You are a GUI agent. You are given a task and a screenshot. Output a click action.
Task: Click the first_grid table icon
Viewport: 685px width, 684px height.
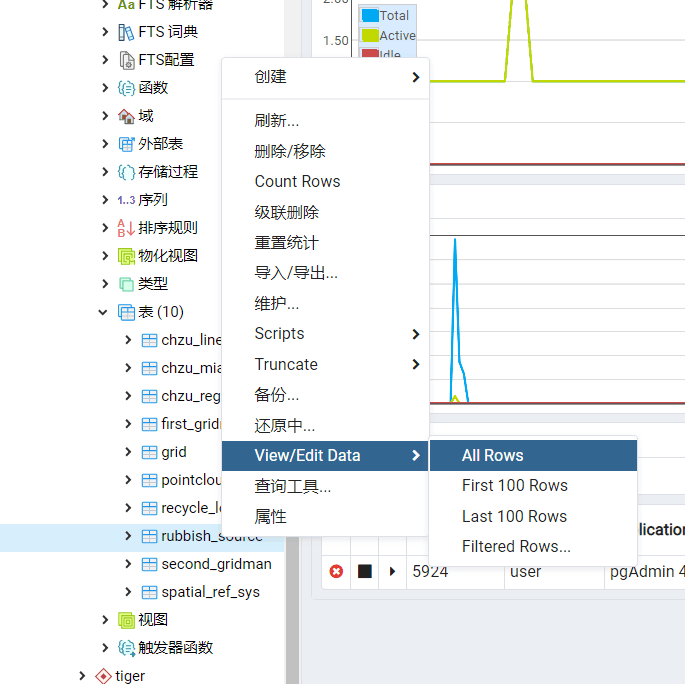tap(149, 424)
